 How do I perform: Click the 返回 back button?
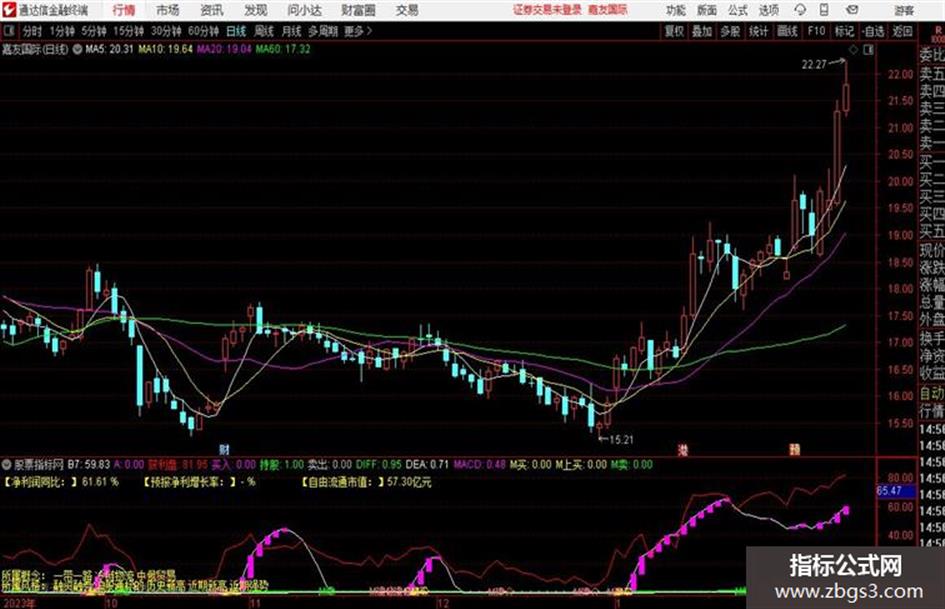point(902,31)
